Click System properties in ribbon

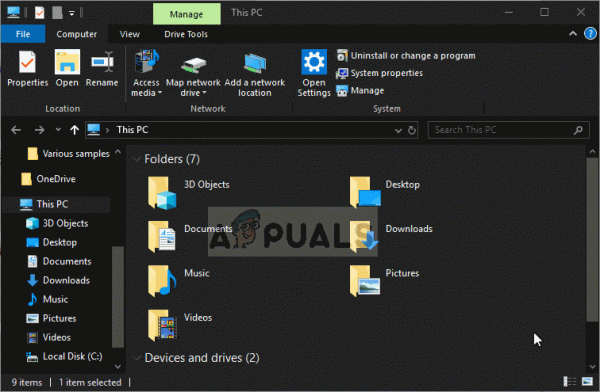[x=380, y=73]
